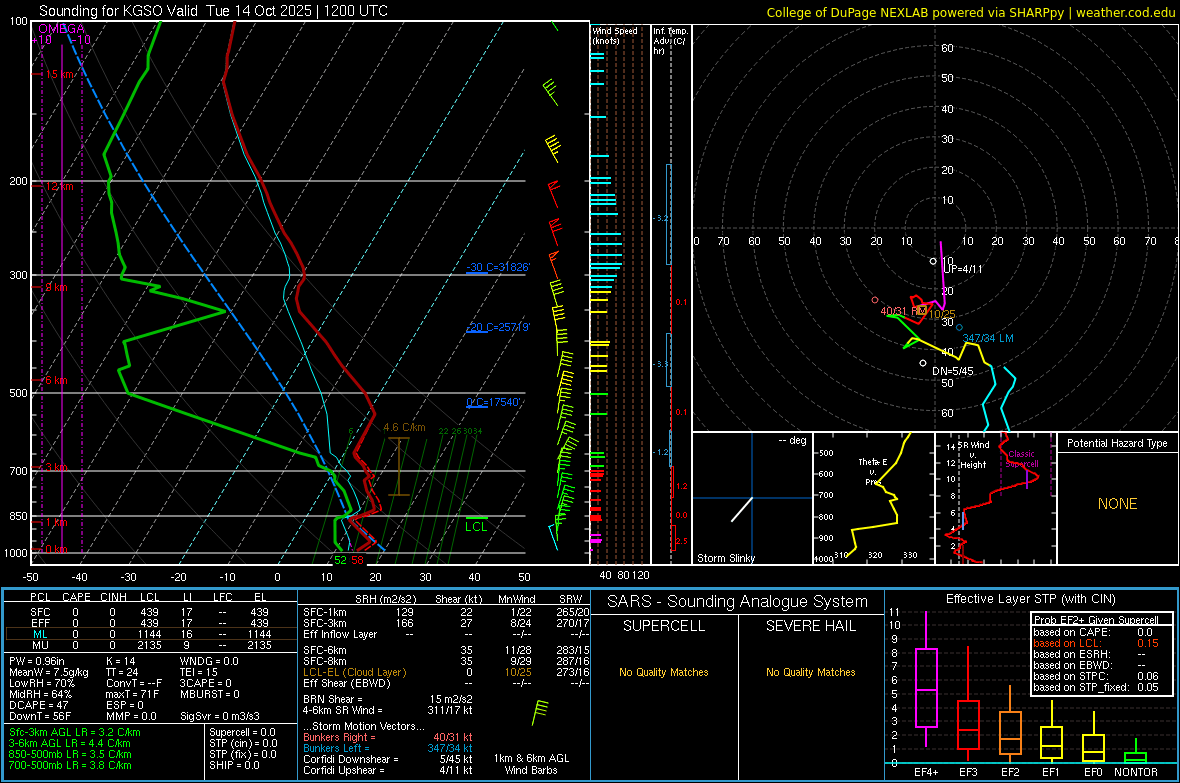
Task: Click the LowRH = 70% value
Action: pyautogui.click(x=41, y=683)
